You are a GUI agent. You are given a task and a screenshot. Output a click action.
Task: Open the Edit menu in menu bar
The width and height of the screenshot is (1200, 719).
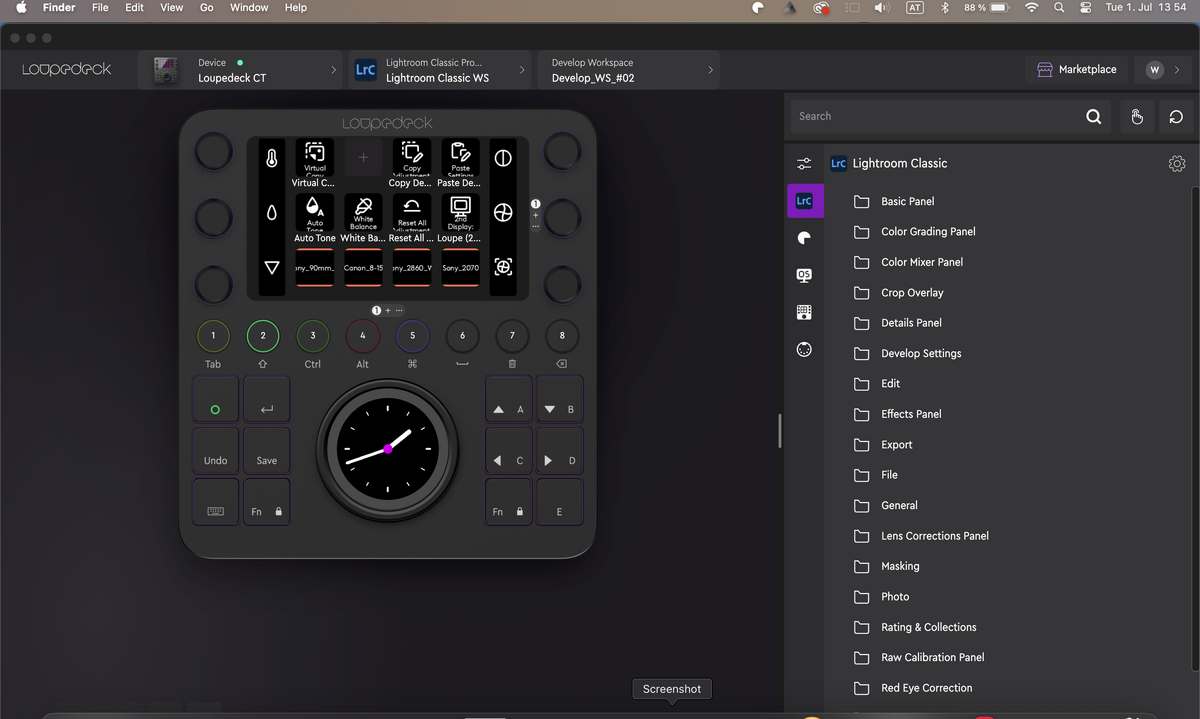[134, 7]
